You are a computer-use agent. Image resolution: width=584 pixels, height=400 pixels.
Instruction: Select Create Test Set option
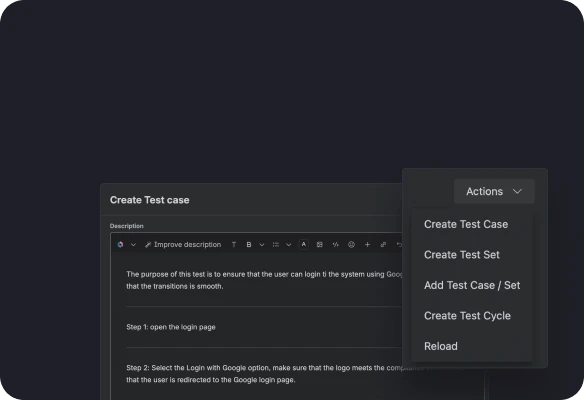(x=462, y=255)
